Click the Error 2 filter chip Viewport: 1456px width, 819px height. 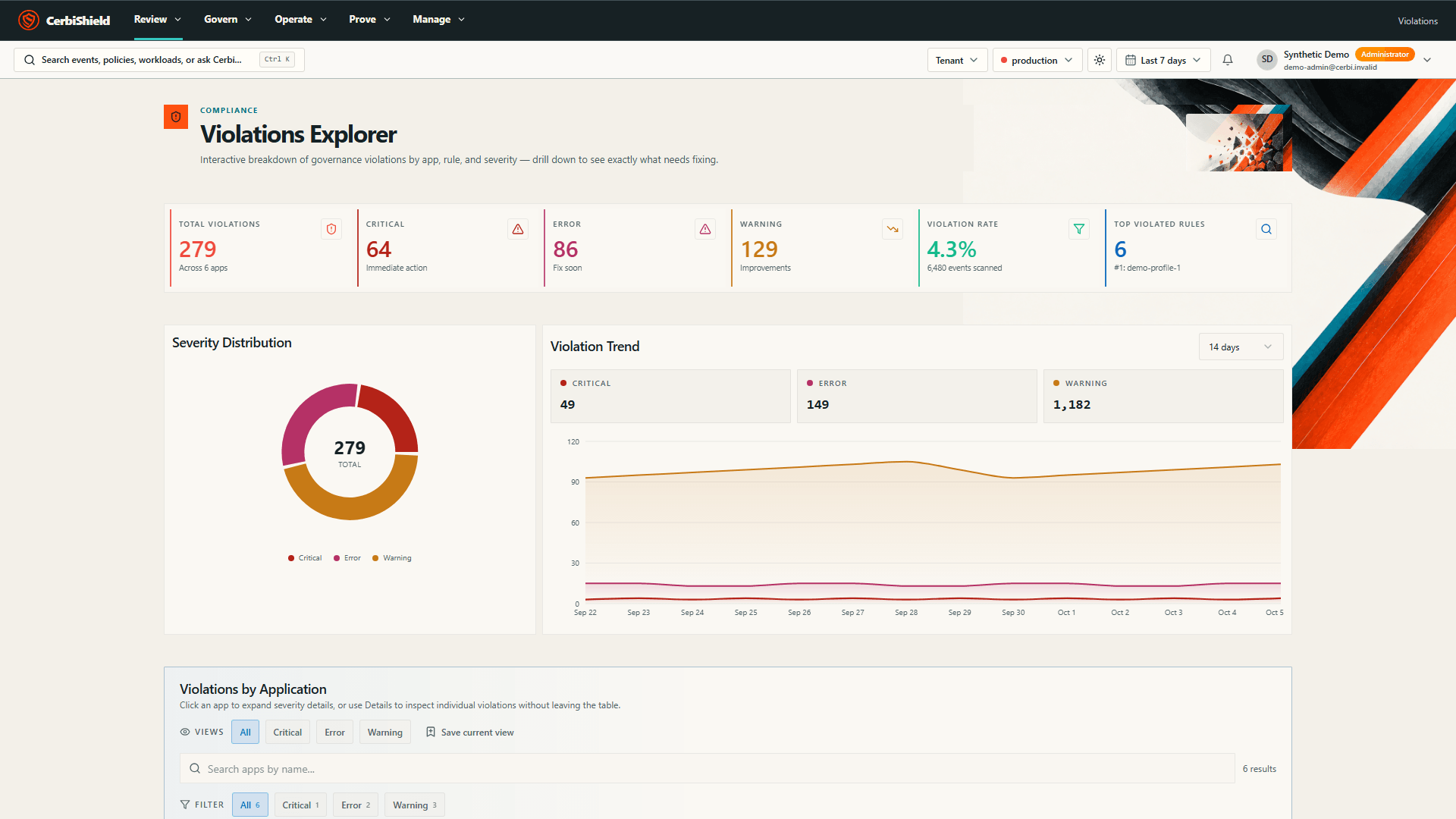(356, 805)
